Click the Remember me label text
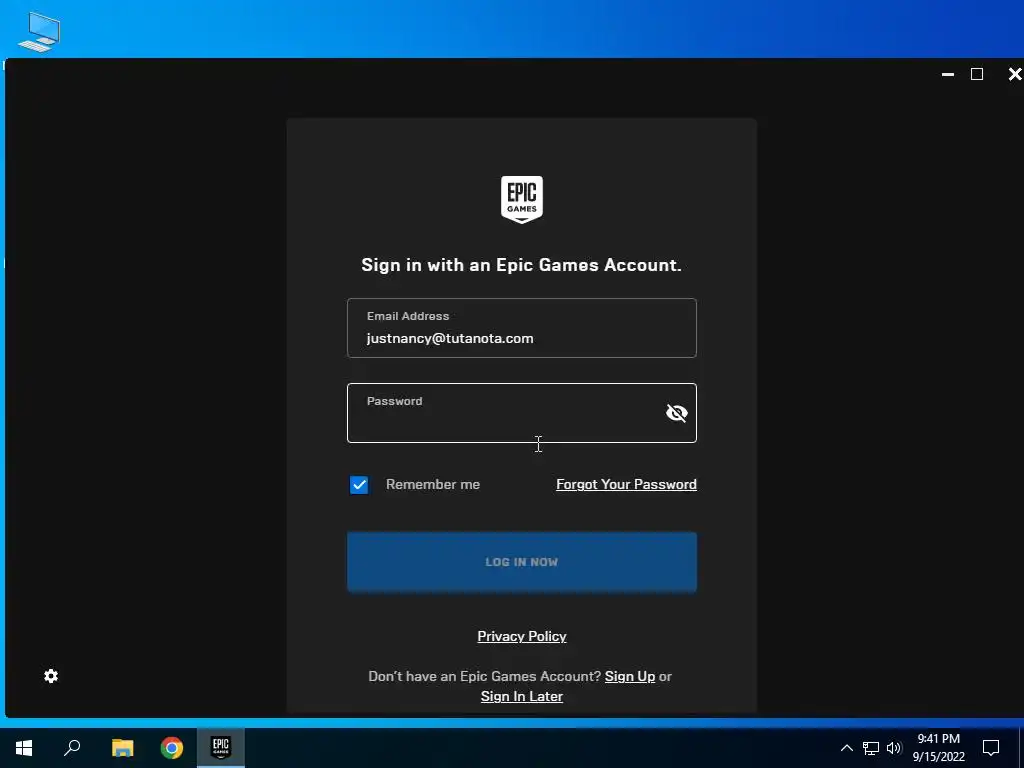 (x=433, y=485)
